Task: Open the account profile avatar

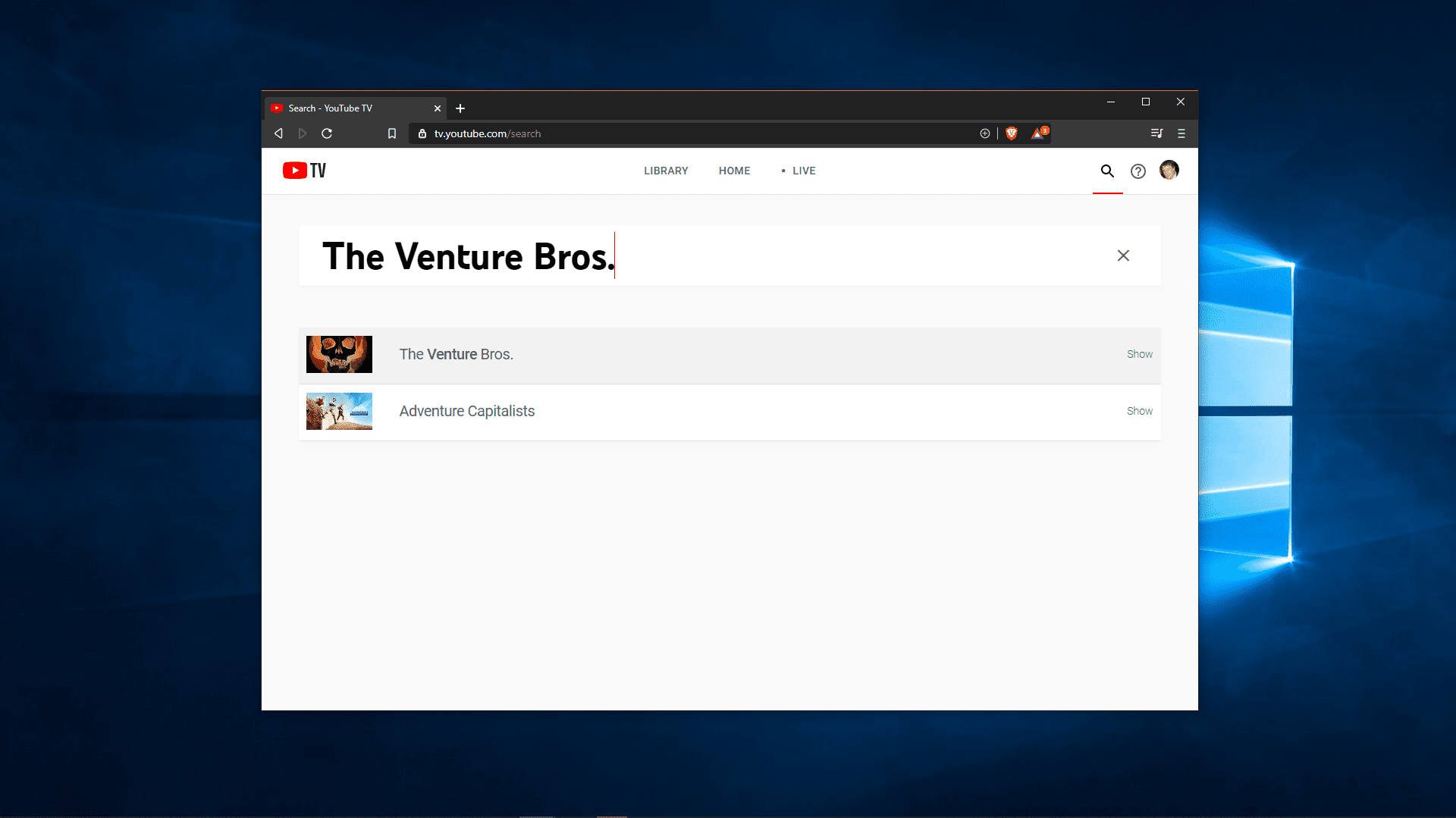Action: click(1169, 171)
